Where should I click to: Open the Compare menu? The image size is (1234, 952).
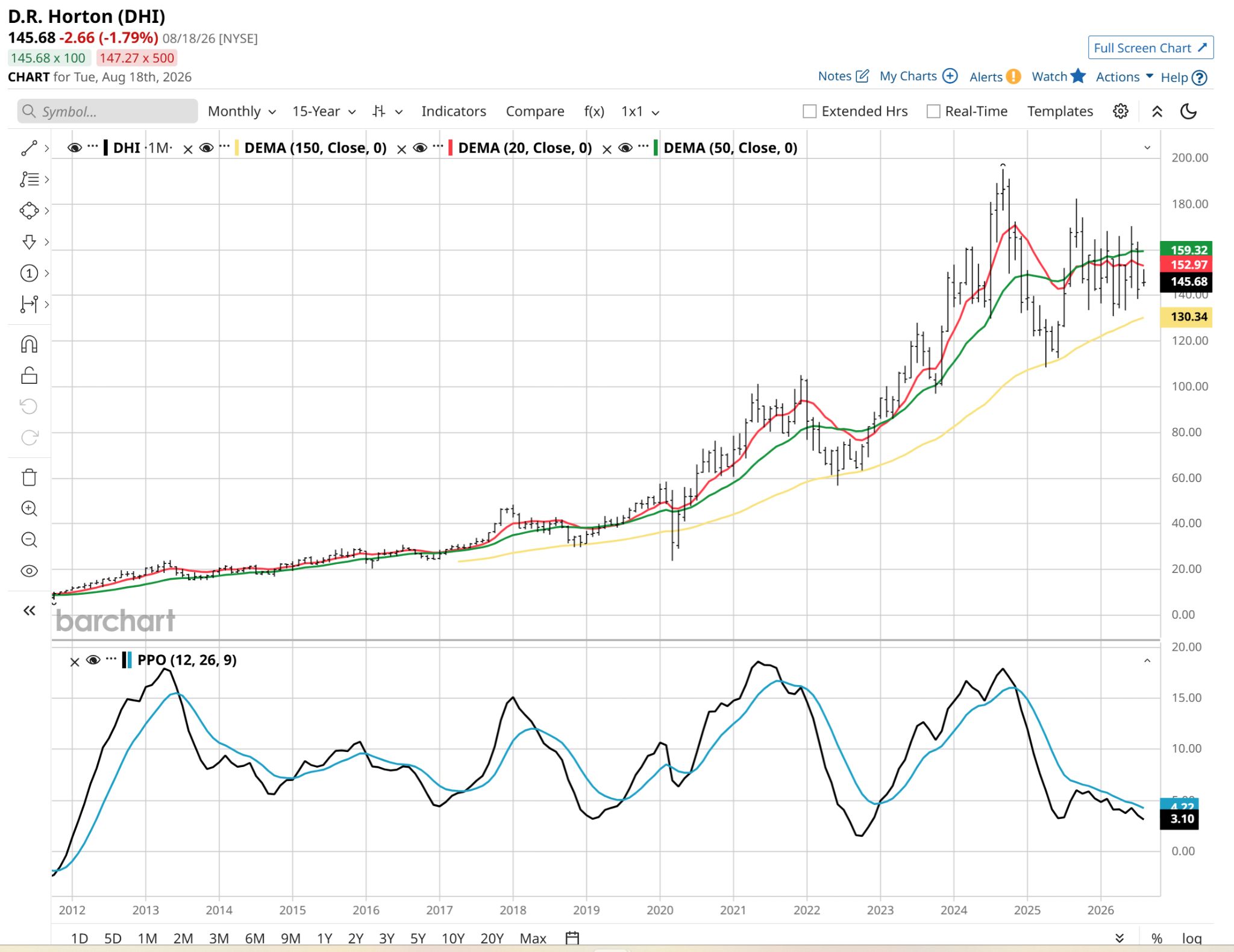[x=535, y=111]
